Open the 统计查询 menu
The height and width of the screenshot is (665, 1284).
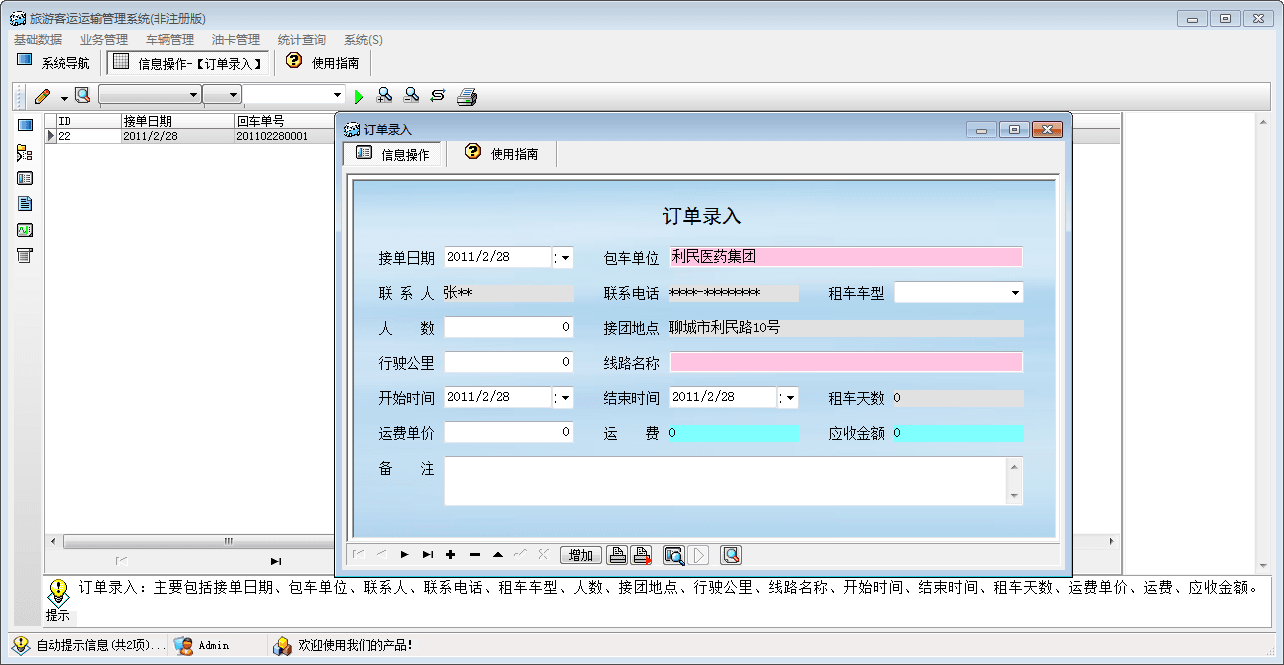pos(302,40)
